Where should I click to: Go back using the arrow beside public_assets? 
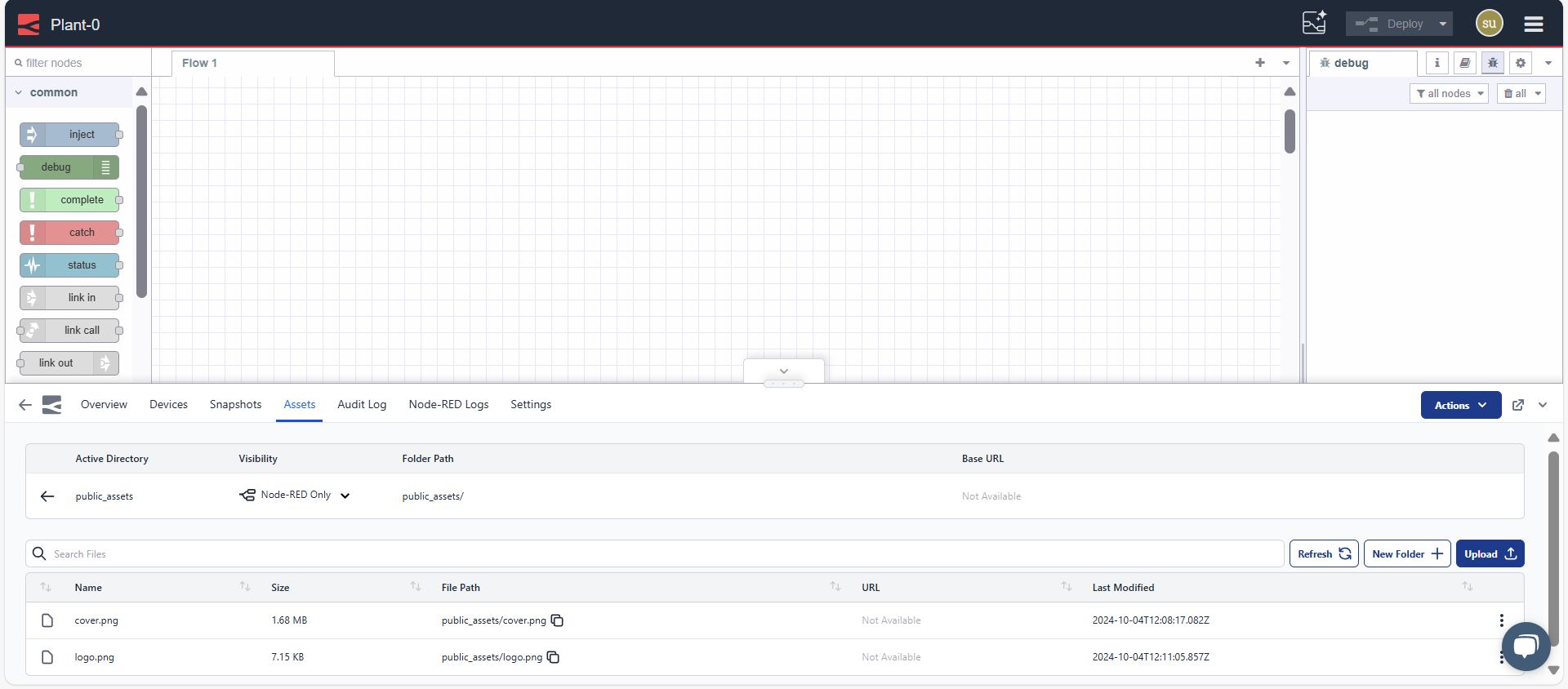point(47,496)
